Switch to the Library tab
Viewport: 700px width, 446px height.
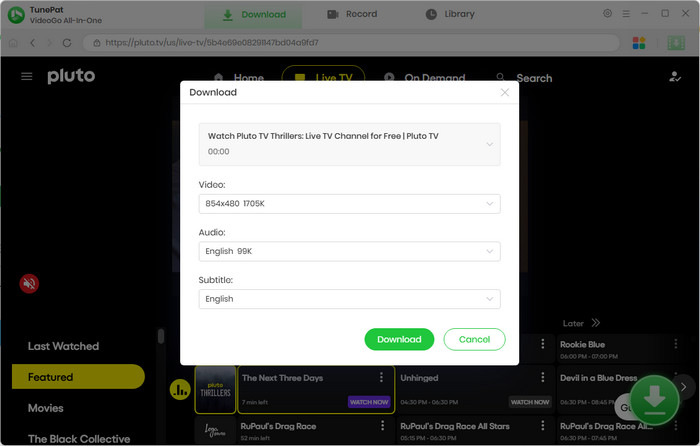(x=450, y=14)
